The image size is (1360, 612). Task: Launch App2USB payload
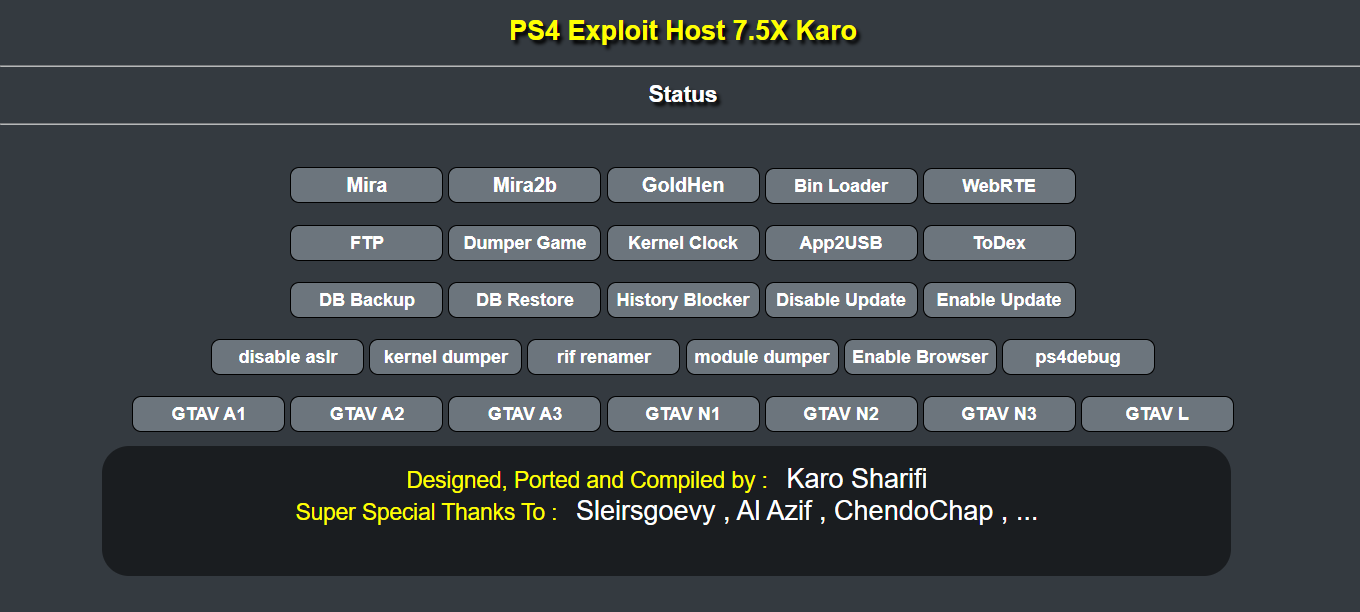coord(841,242)
